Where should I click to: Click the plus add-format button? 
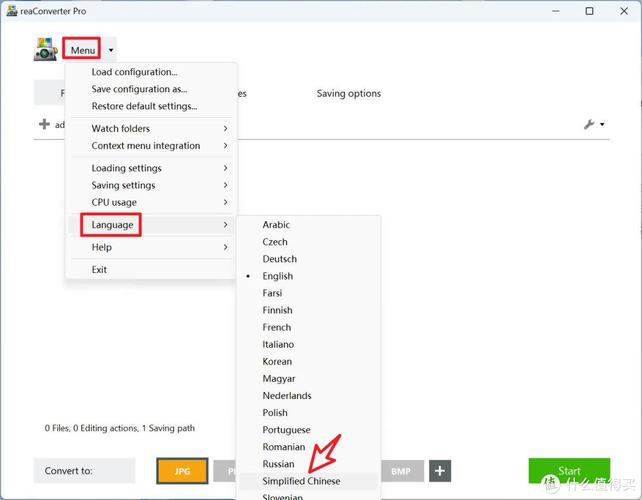[440, 471]
